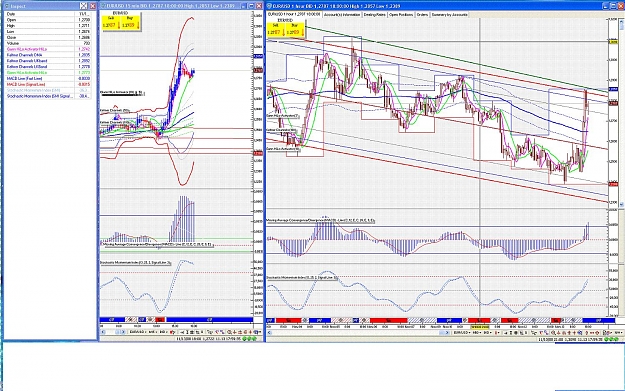The width and height of the screenshot is (625, 391).
Task: Open the Account(s) Information tab
Action: point(342,14)
